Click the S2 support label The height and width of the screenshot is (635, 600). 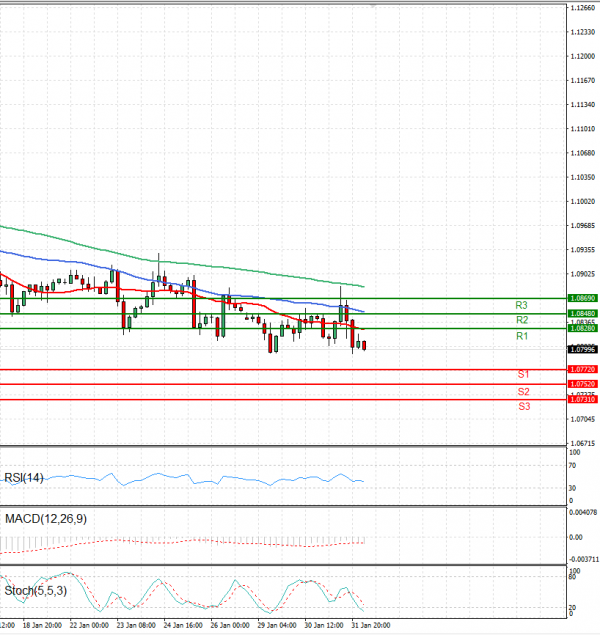point(523,392)
